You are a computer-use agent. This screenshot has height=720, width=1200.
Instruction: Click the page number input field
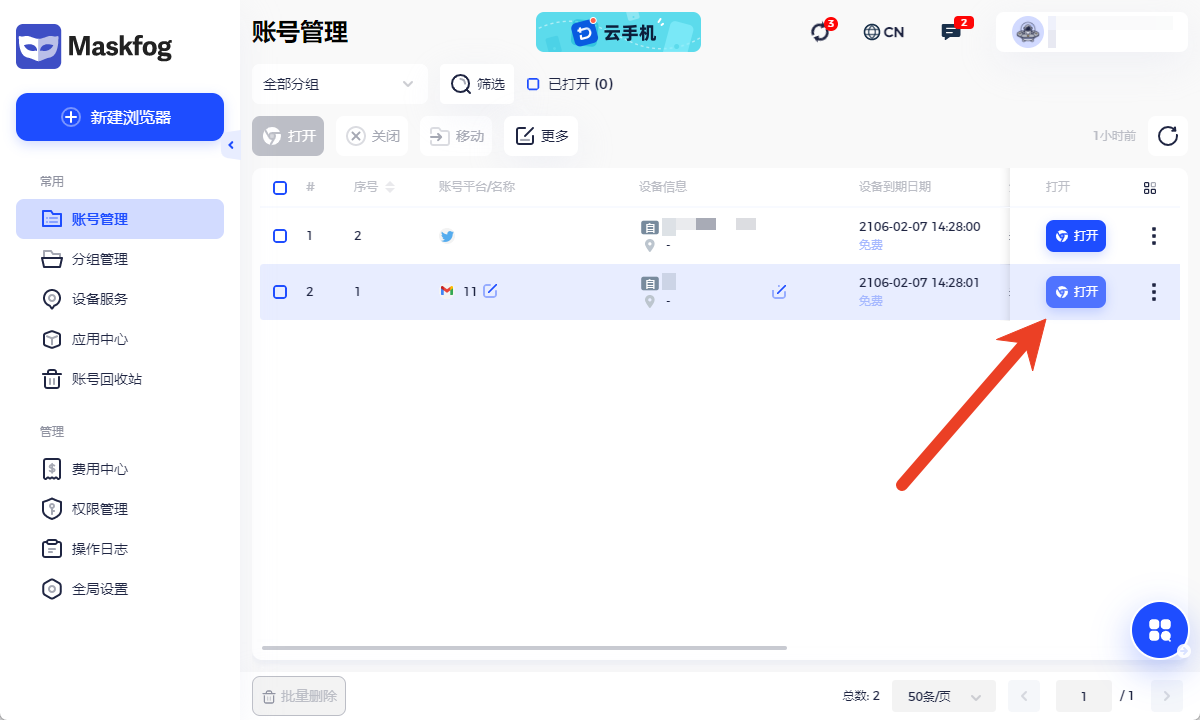[x=1083, y=696]
